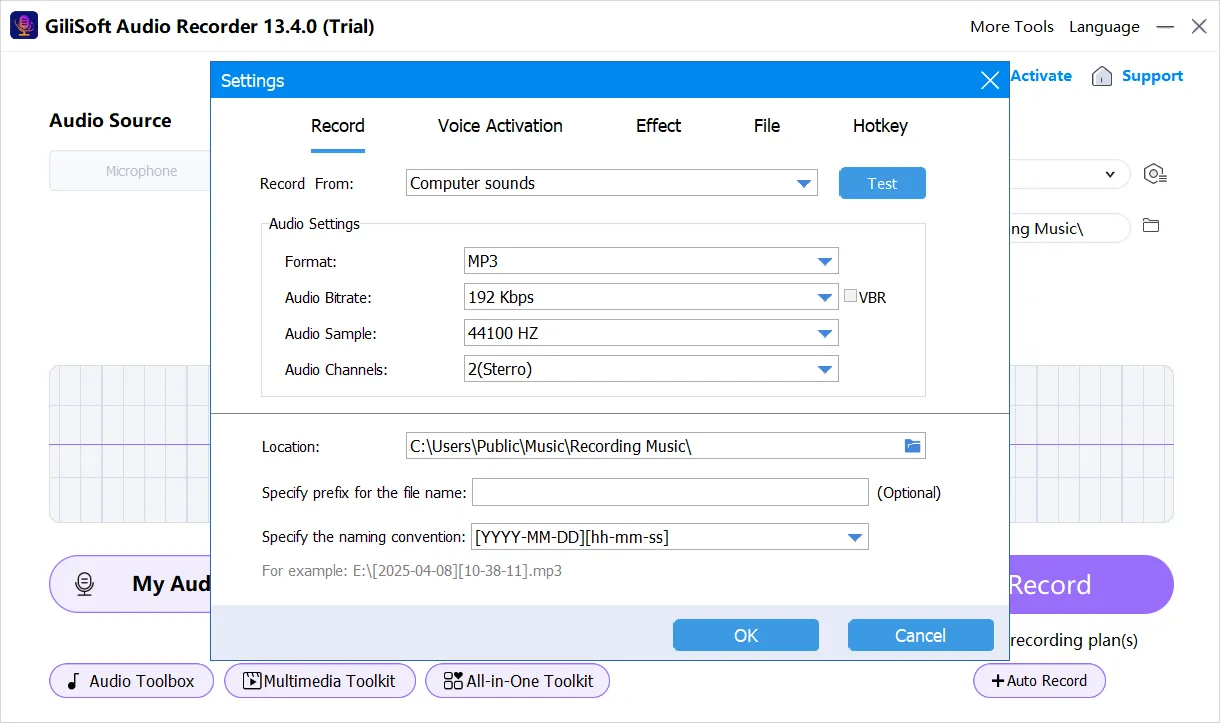Click the Support house icon
Image resolution: width=1220 pixels, height=723 pixels.
click(x=1102, y=76)
